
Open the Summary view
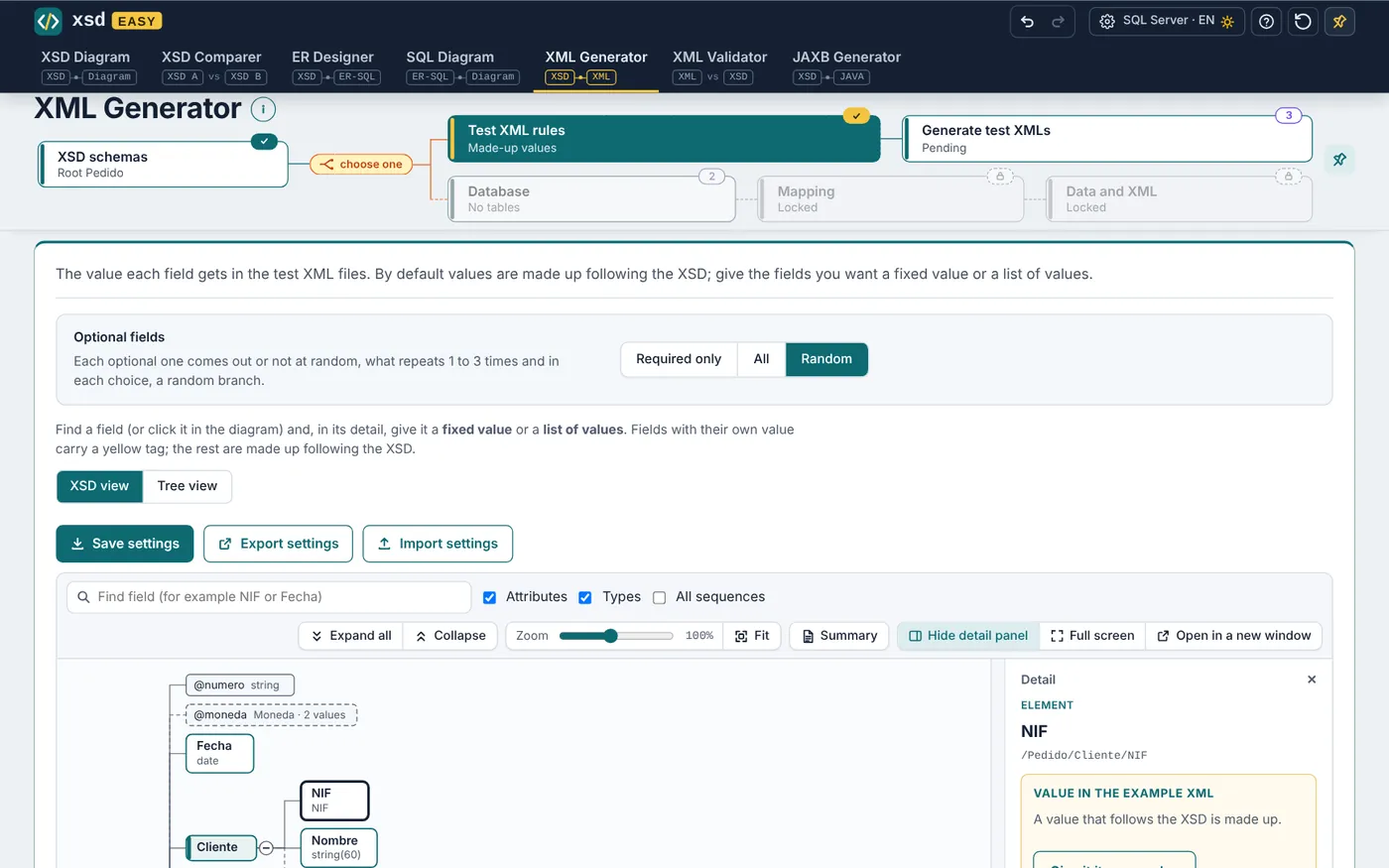click(x=839, y=636)
